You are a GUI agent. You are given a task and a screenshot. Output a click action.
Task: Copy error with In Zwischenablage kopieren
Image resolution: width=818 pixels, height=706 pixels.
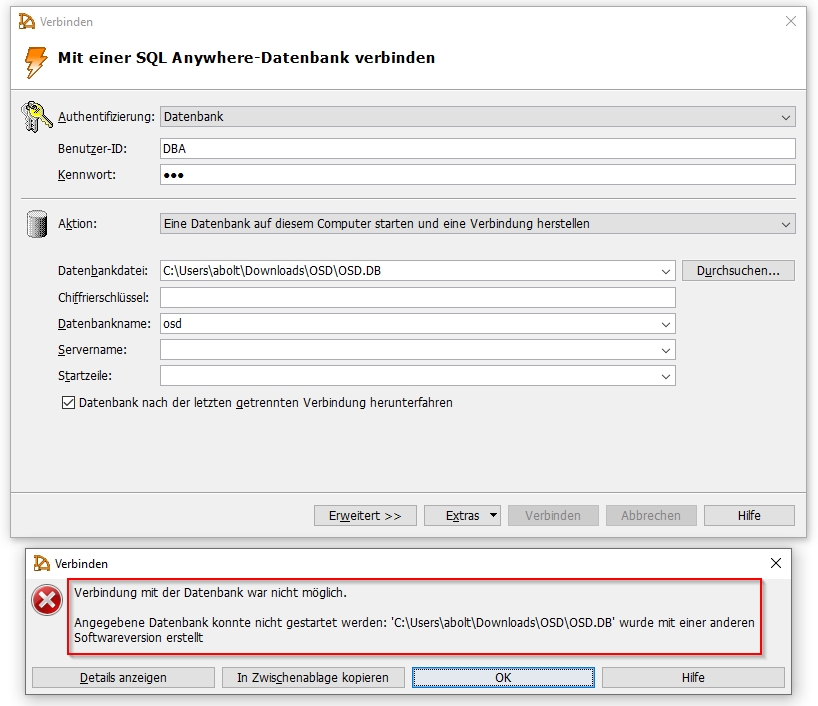pos(312,678)
